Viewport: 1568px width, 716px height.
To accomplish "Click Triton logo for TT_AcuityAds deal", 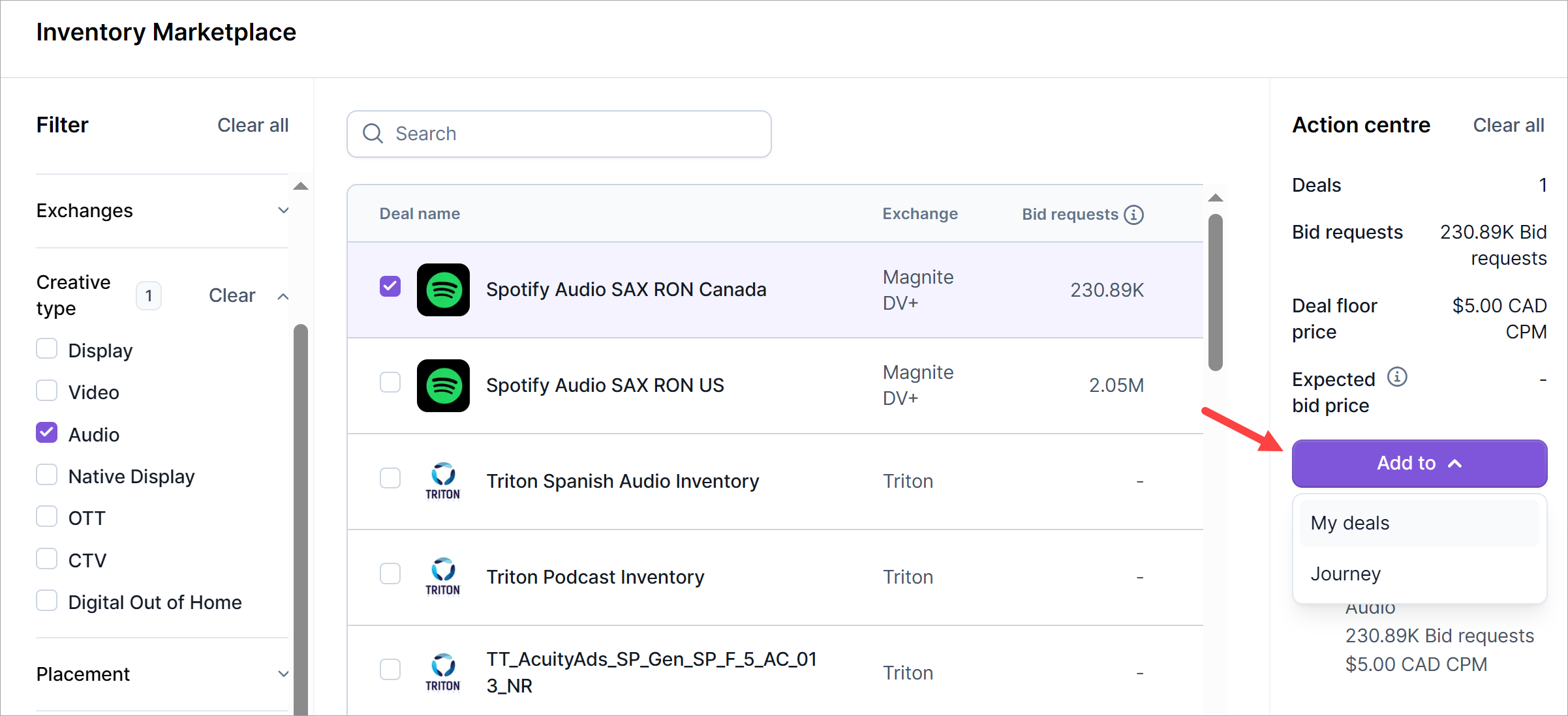I will pos(443,672).
